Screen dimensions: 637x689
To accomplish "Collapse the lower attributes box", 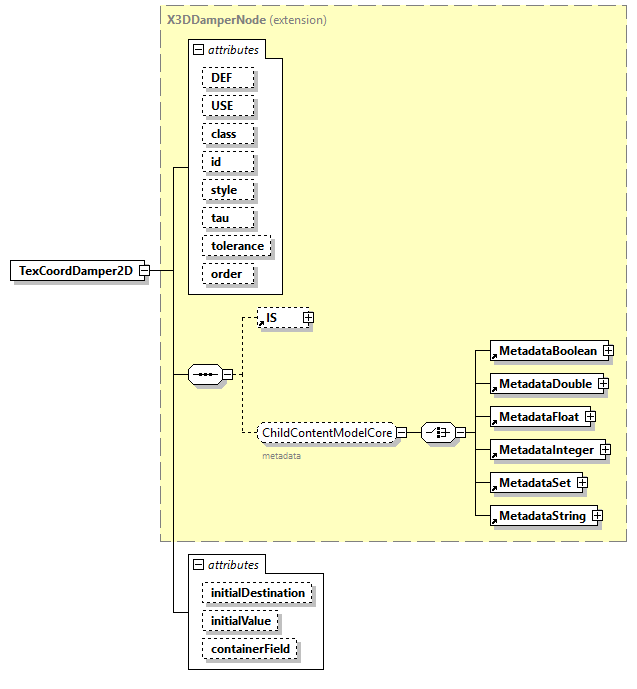I will point(198,565).
